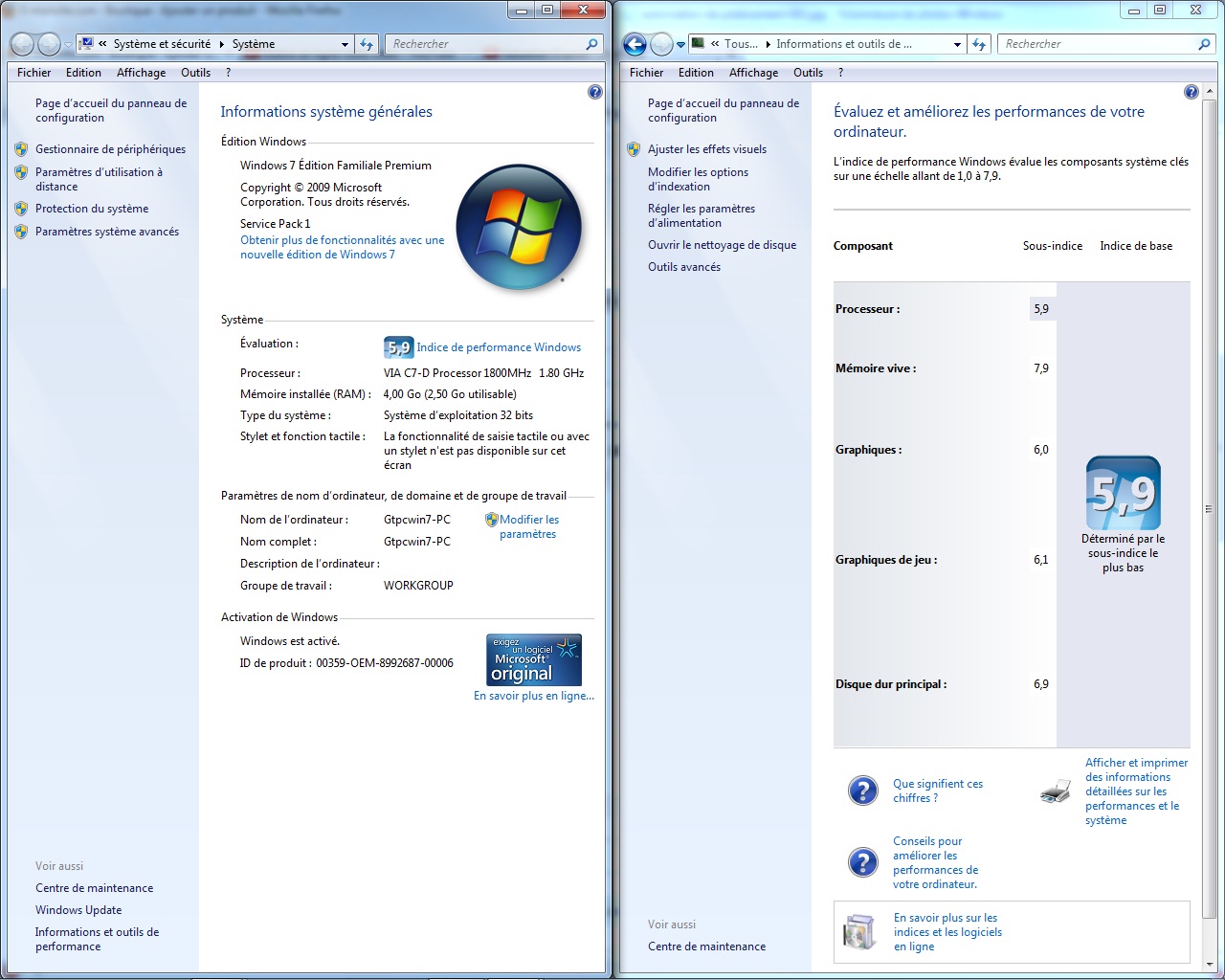Click Informations et outils de performance link

pyautogui.click(x=98, y=939)
